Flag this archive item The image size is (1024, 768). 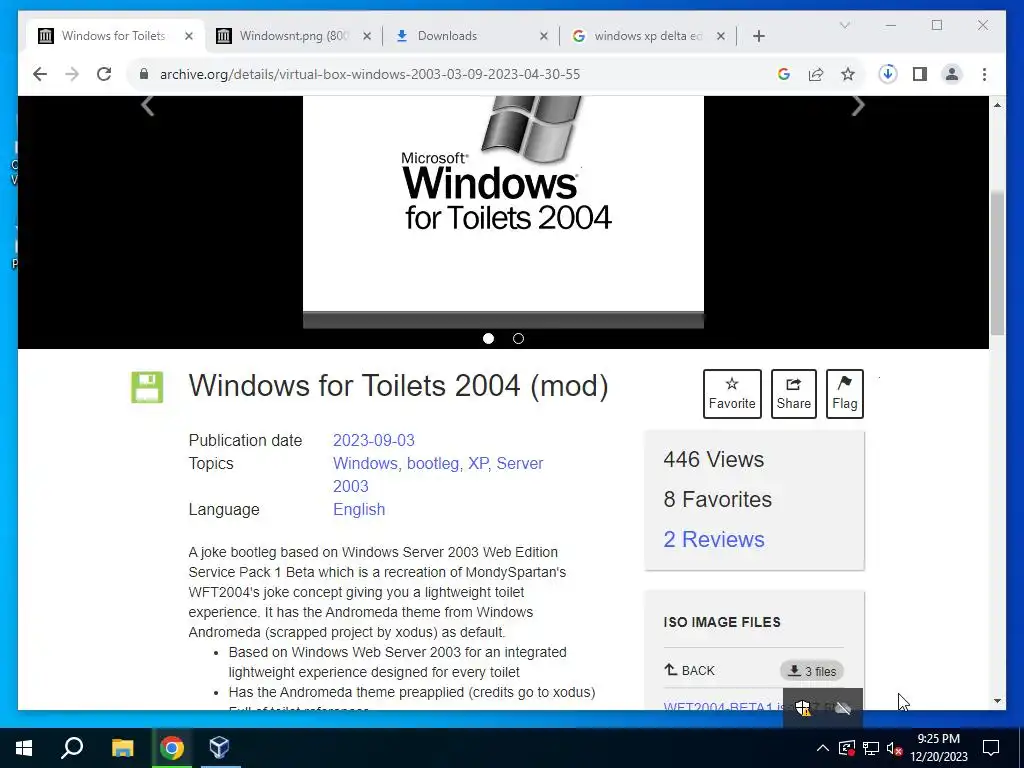coord(844,394)
